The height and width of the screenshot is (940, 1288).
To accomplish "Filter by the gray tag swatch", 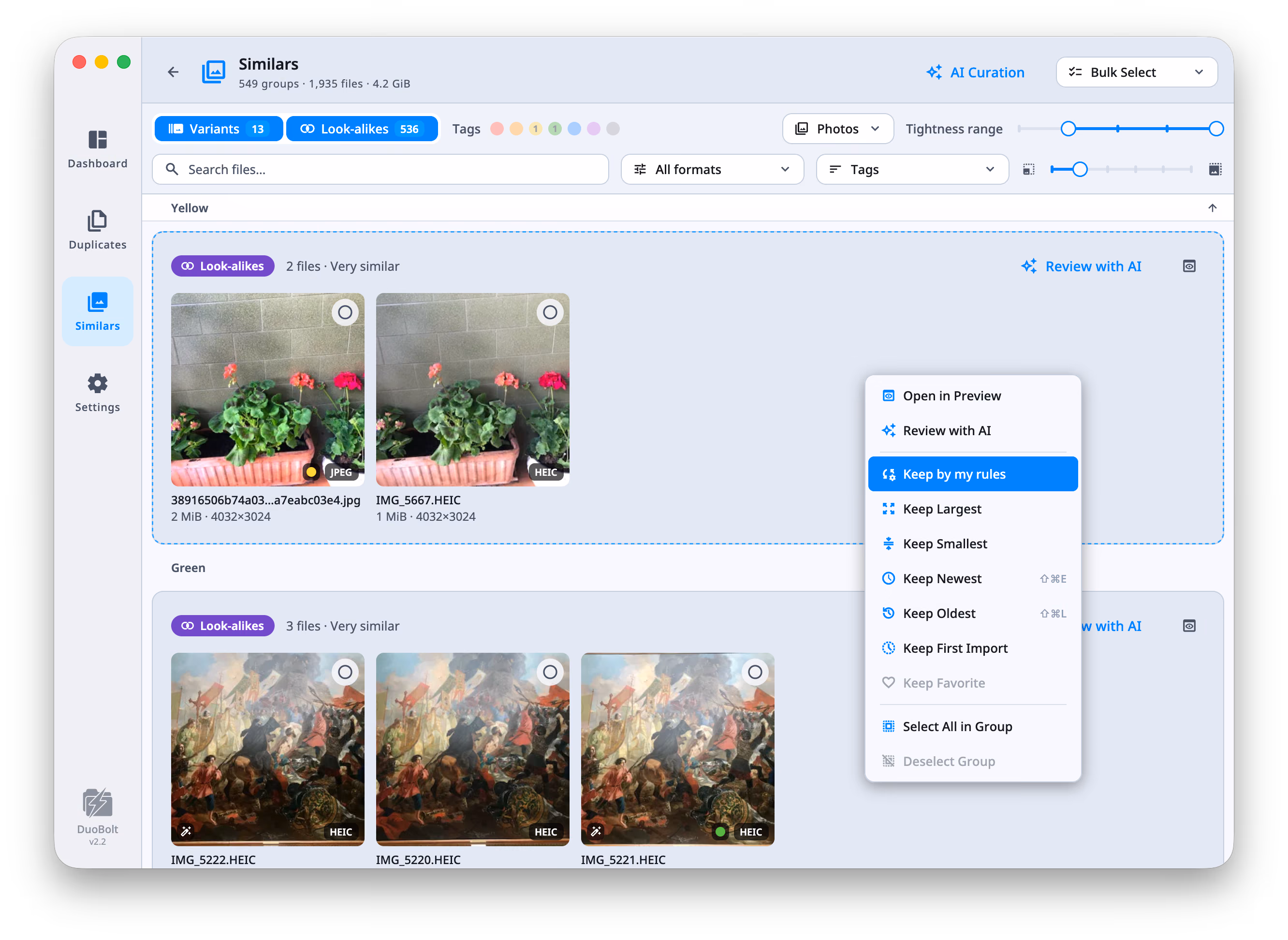I will click(x=613, y=129).
